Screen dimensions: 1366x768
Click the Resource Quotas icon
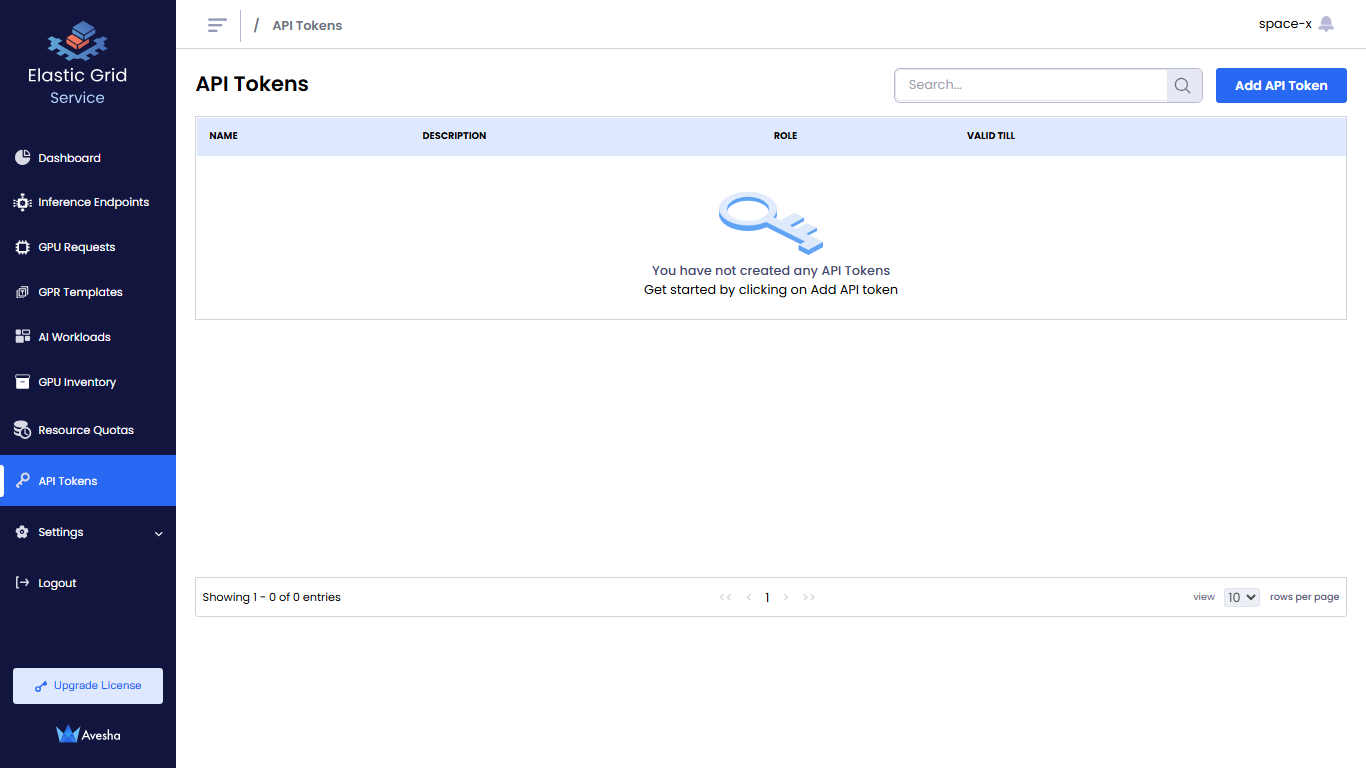(22, 430)
